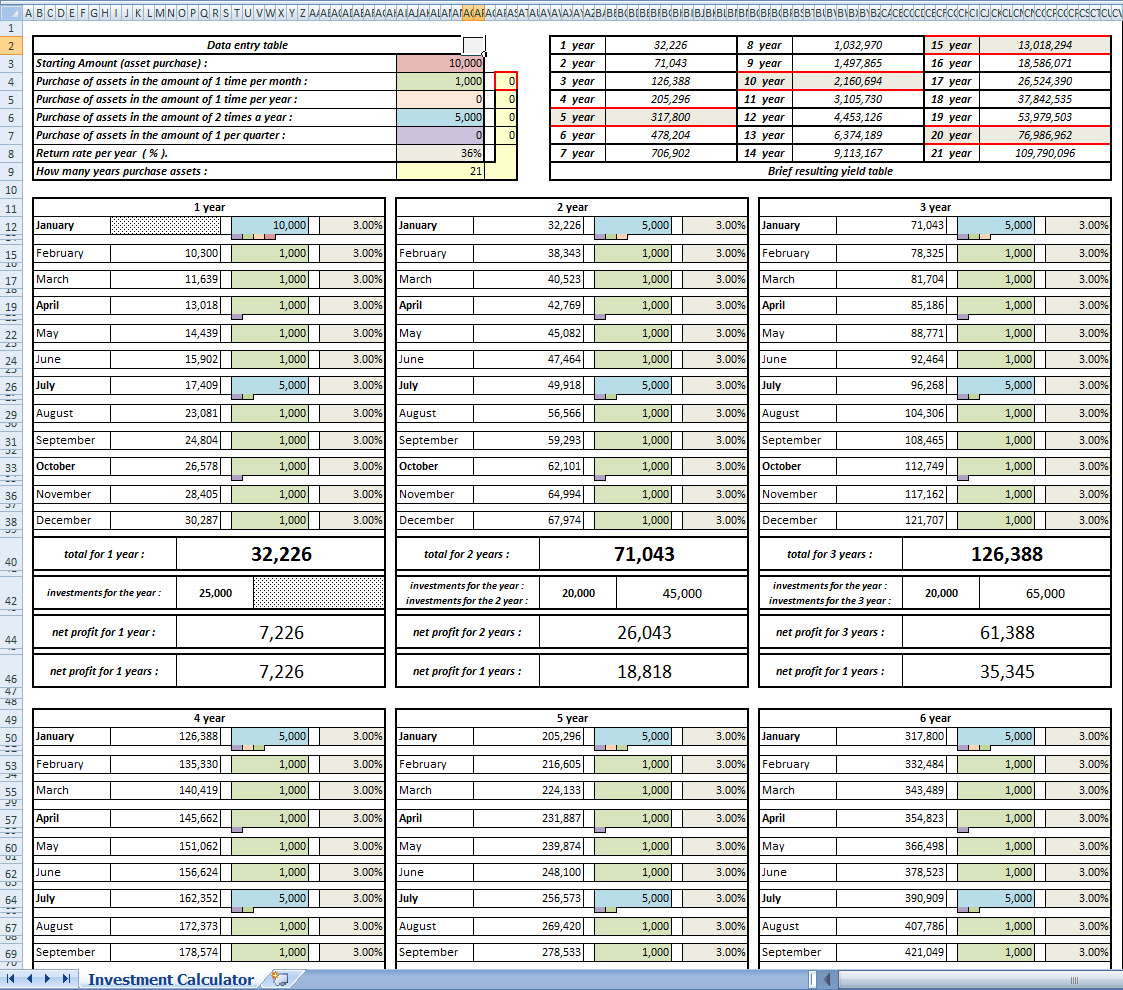1123x990 pixels.
Task: Click the next sheet navigation arrow
Action: [48, 979]
